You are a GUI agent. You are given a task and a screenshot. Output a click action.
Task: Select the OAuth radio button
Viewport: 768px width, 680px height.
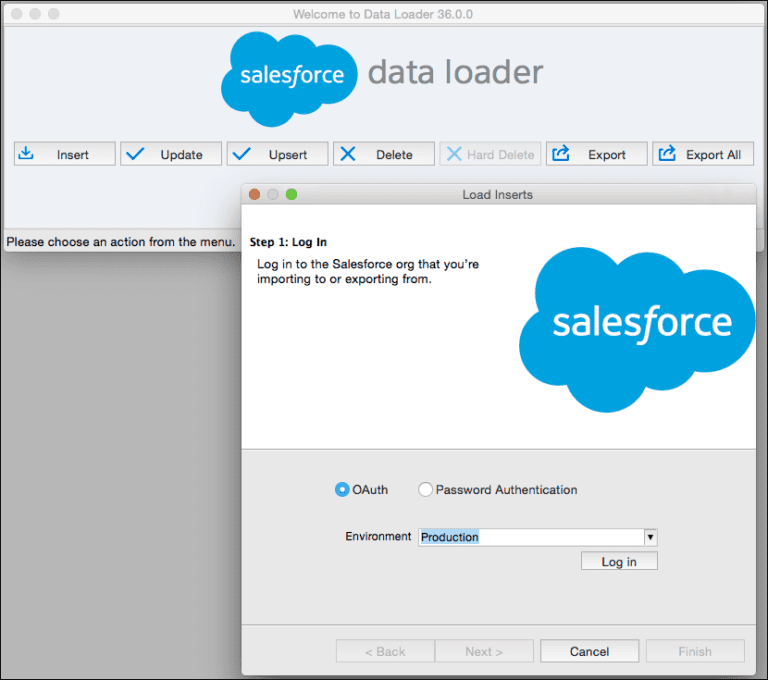click(x=342, y=489)
